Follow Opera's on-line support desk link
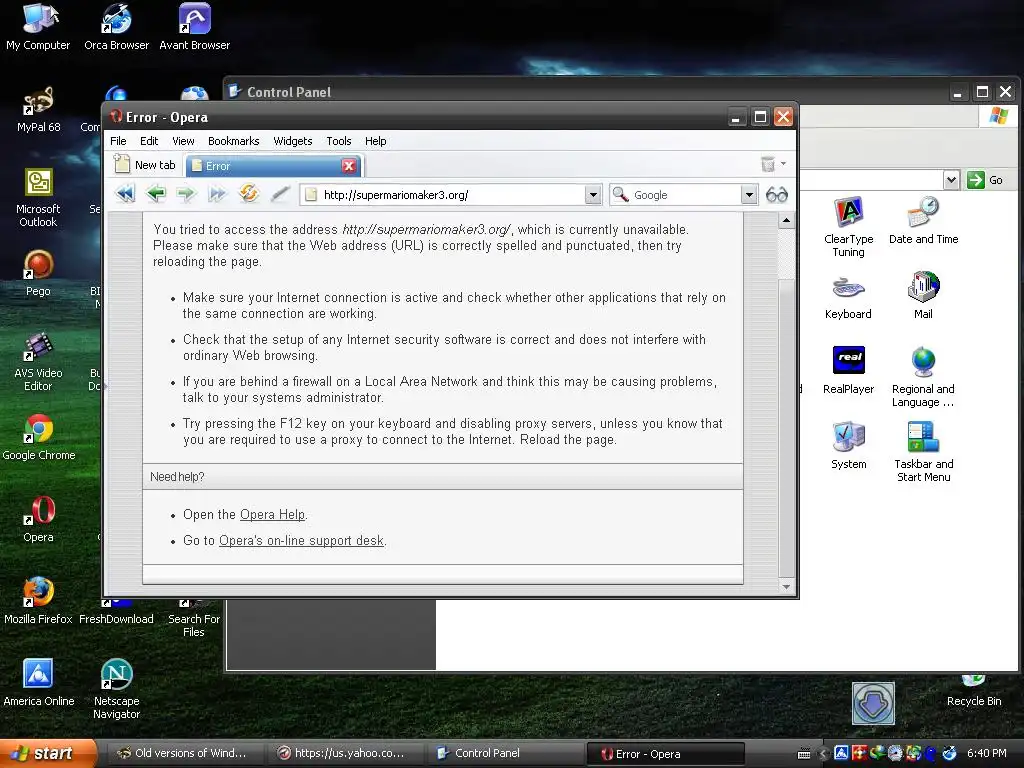Screen dimensions: 1024x768 301,541
